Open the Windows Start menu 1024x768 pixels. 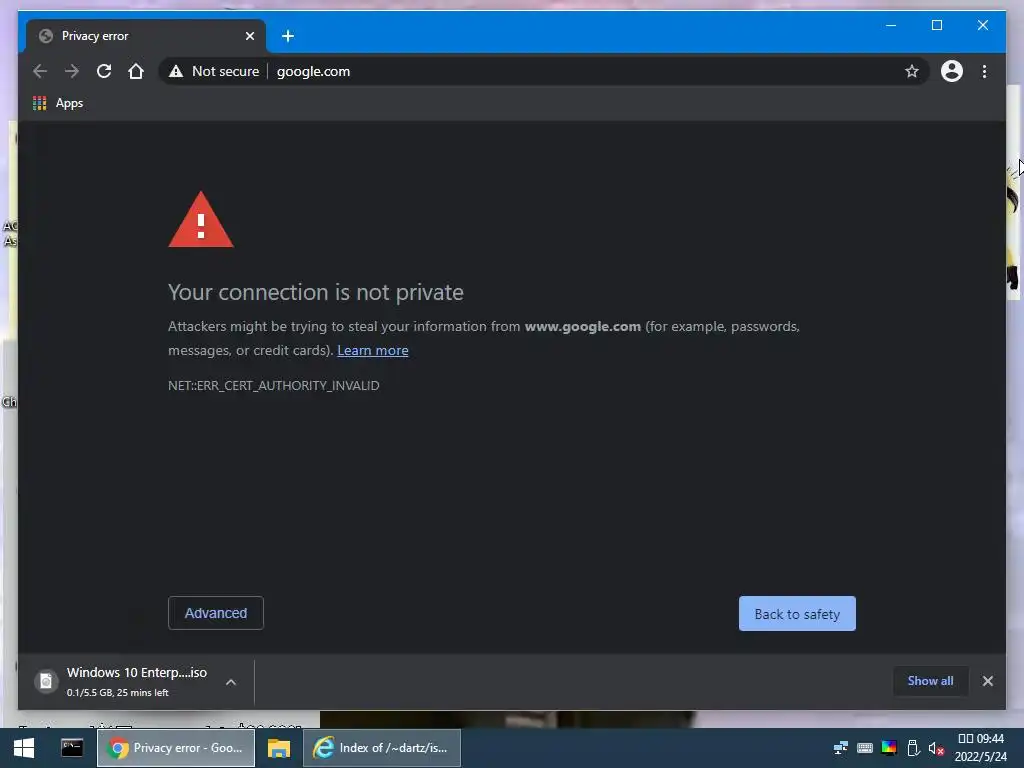pos(24,748)
